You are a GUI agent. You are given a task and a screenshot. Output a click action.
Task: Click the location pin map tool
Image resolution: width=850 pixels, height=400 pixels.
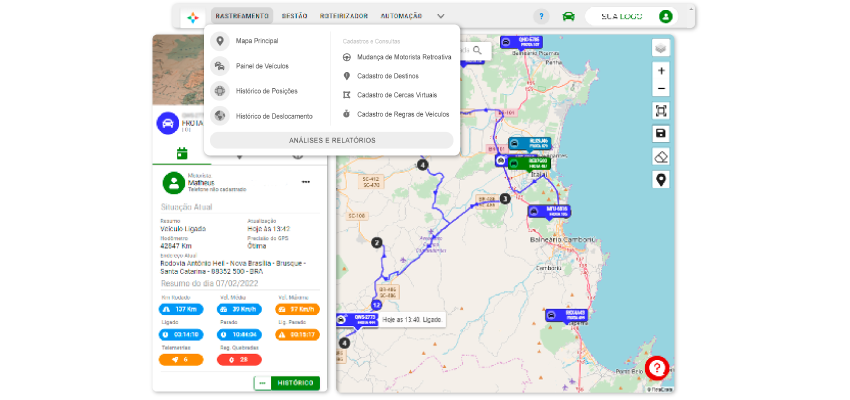click(660, 179)
